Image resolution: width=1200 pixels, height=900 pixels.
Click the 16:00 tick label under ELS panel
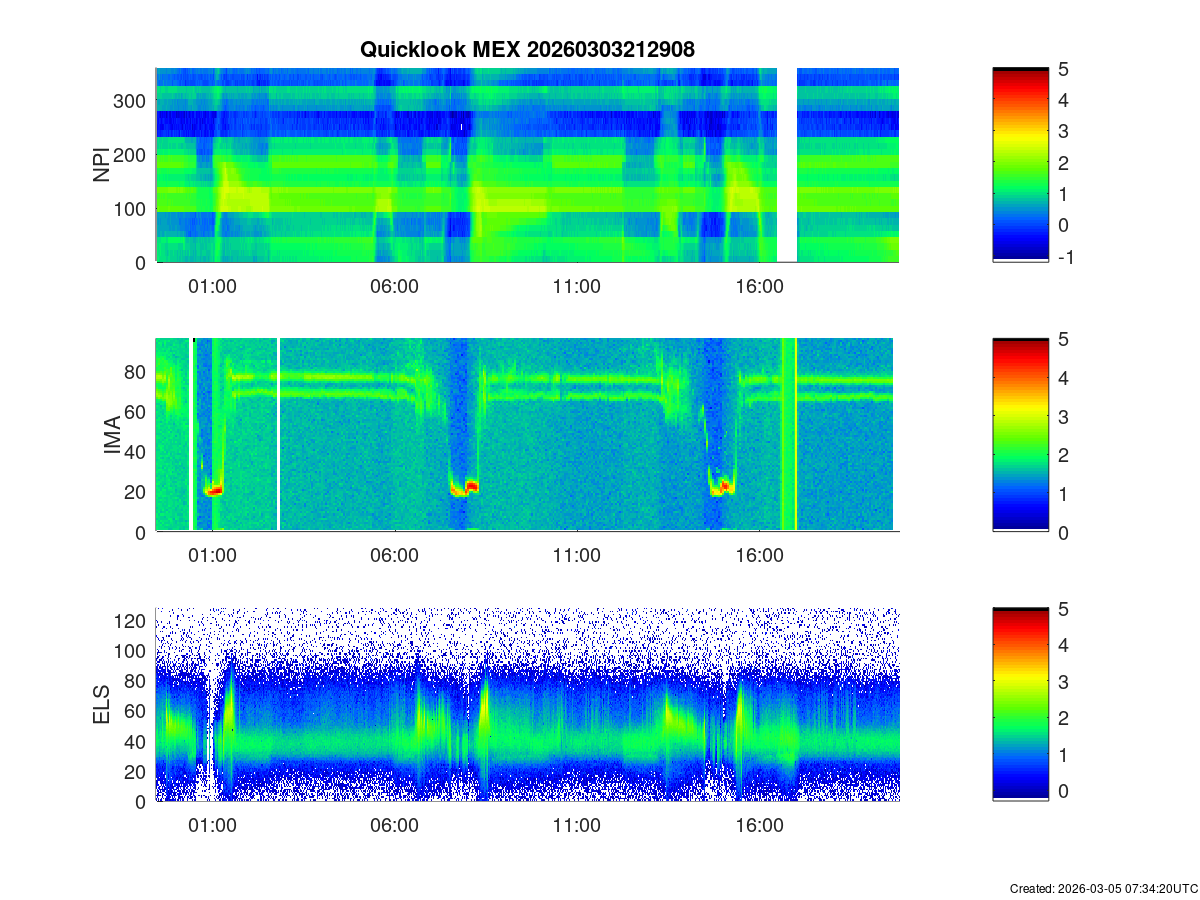(759, 826)
